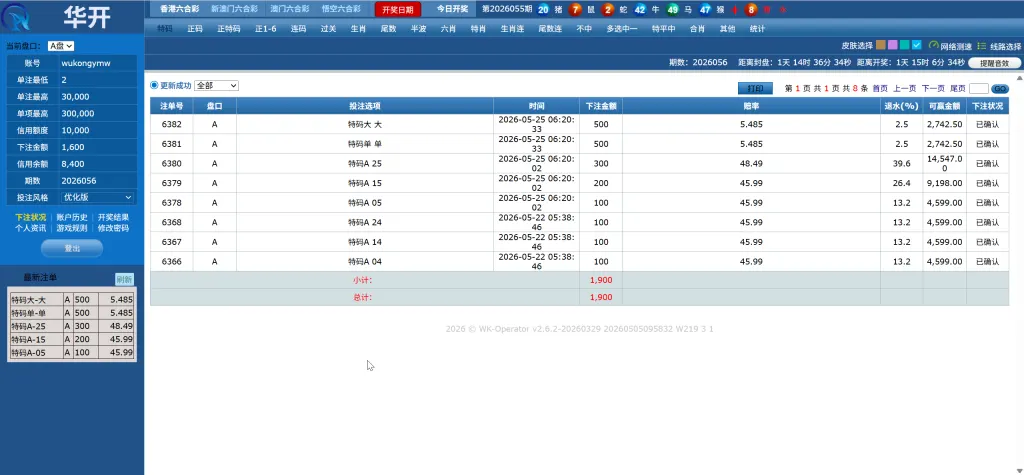Click the network speed test gauge icon
The width and height of the screenshot is (1024, 475).
pos(933,46)
